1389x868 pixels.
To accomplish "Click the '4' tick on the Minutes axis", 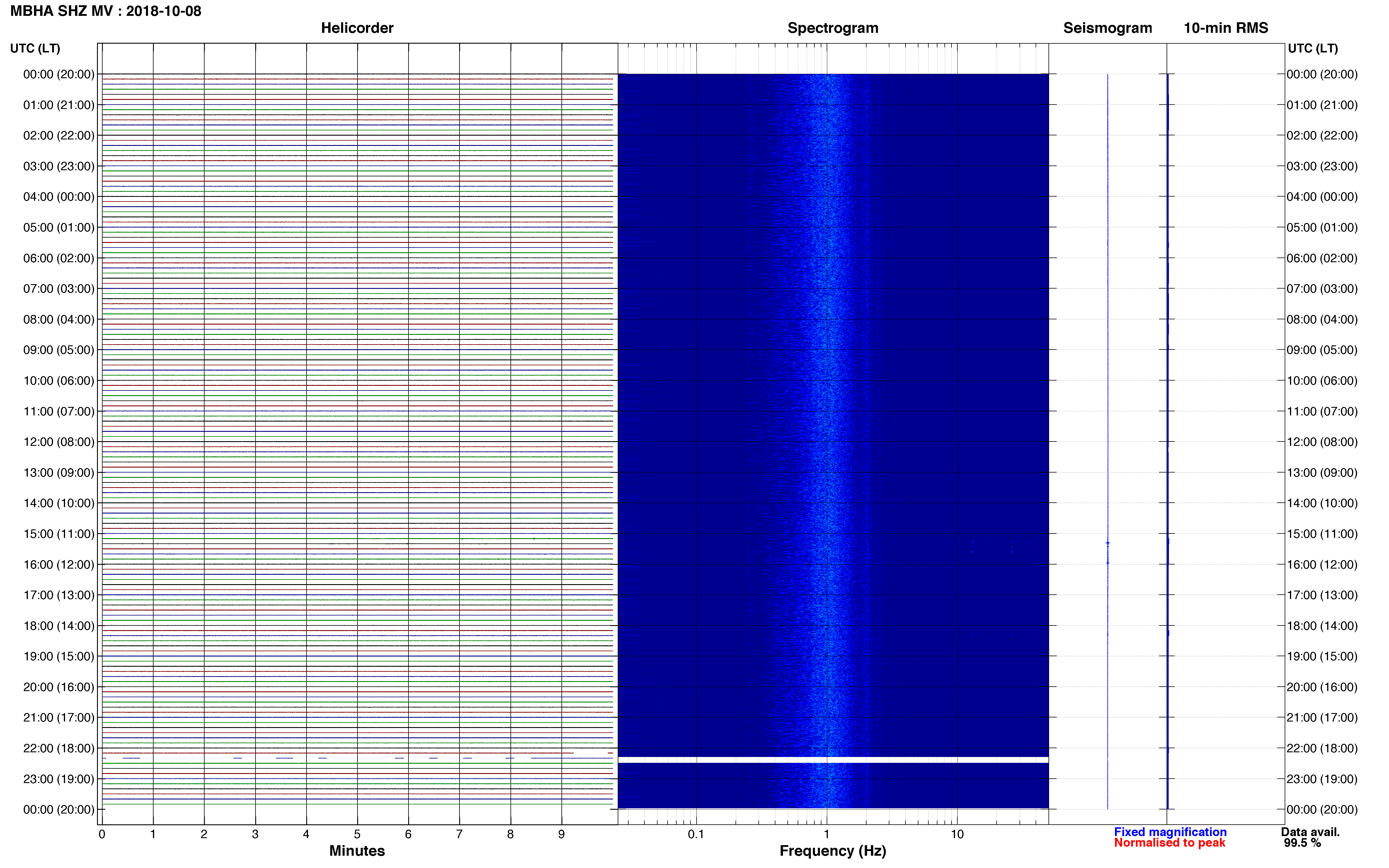I will (306, 834).
